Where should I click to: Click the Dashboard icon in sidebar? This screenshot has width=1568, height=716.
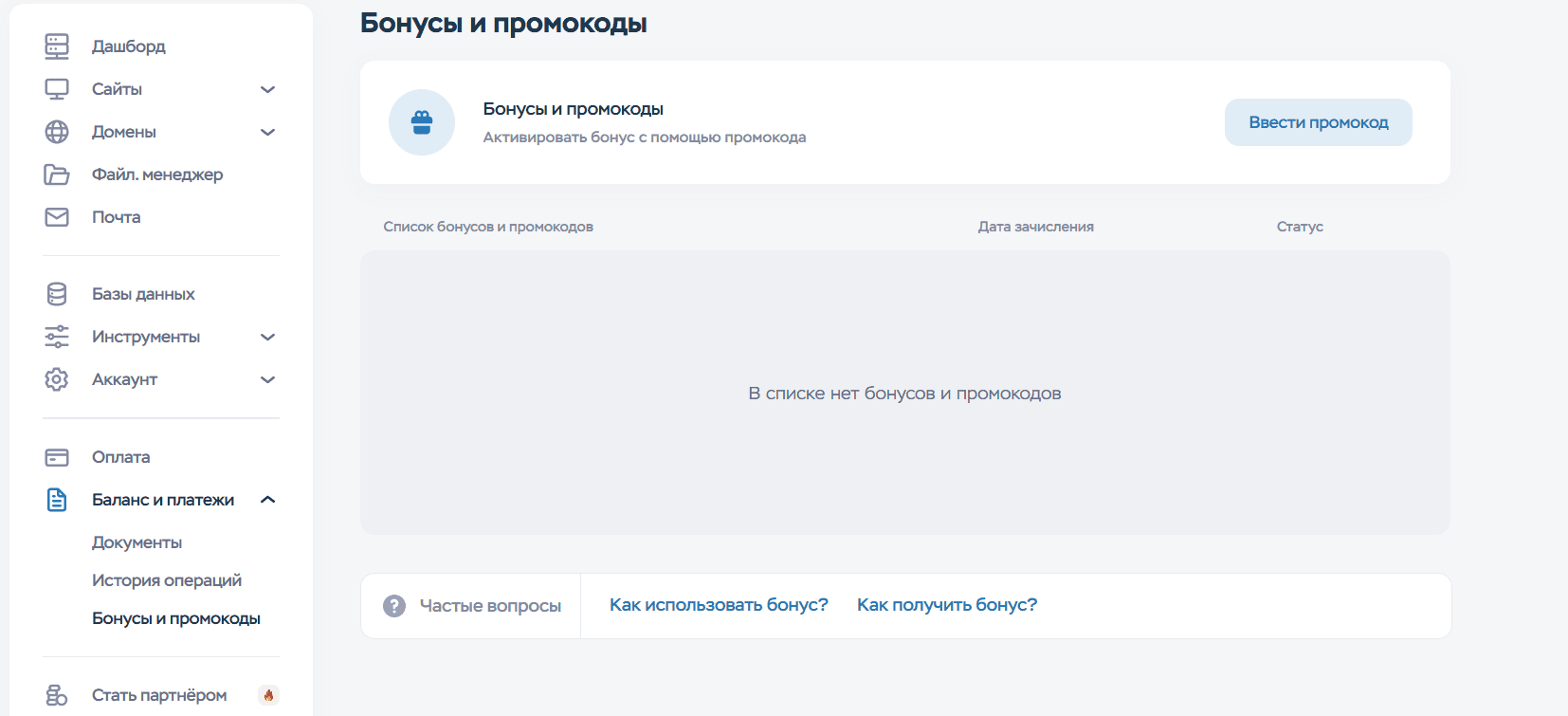click(57, 46)
